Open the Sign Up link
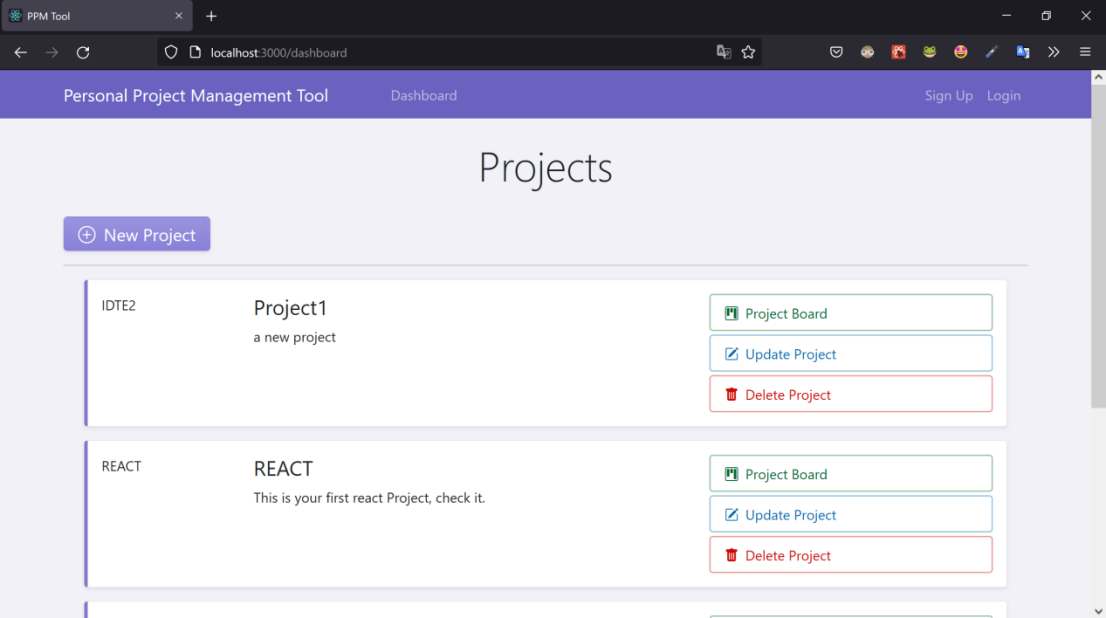 pyautogui.click(x=948, y=95)
